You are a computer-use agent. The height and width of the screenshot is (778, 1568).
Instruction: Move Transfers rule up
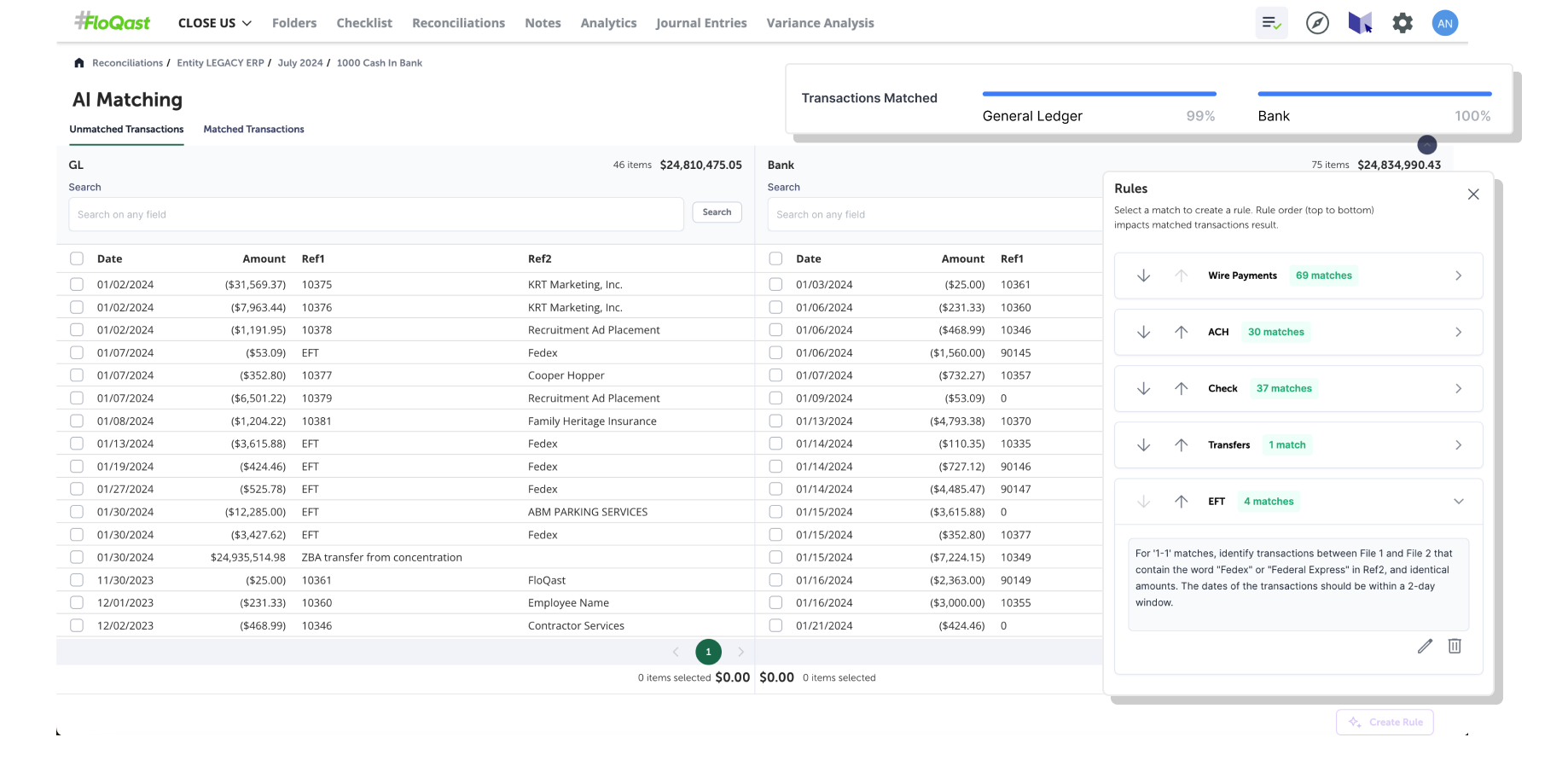click(x=1181, y=444)
